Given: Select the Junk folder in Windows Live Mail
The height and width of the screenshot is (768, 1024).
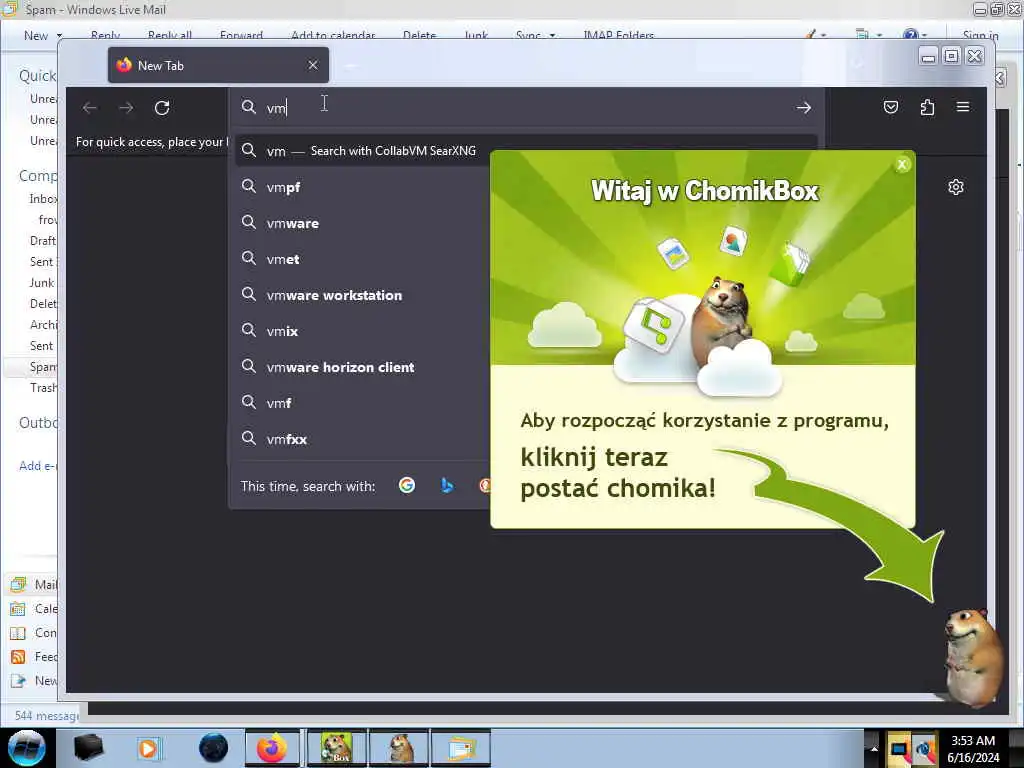Looking at the screenshot, I should point(42,283).
